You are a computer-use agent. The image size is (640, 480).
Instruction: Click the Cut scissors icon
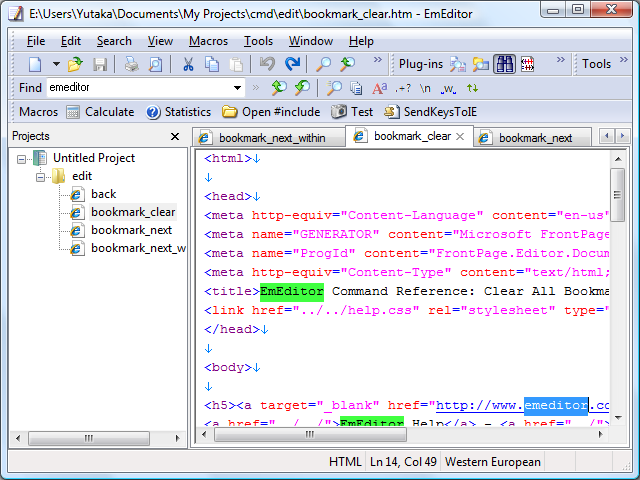(188, 64)
